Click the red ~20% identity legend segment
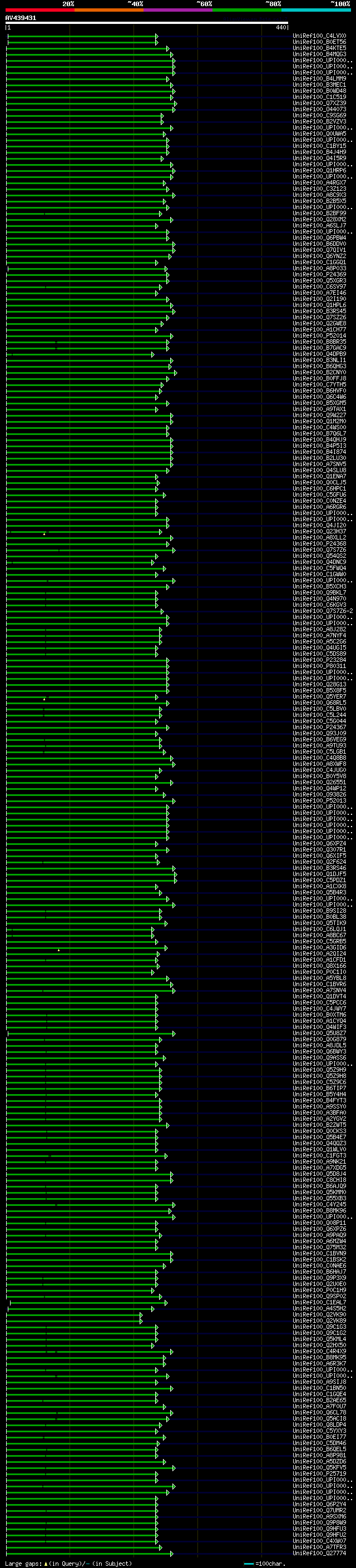356x1568 pixels. (40, 10)
